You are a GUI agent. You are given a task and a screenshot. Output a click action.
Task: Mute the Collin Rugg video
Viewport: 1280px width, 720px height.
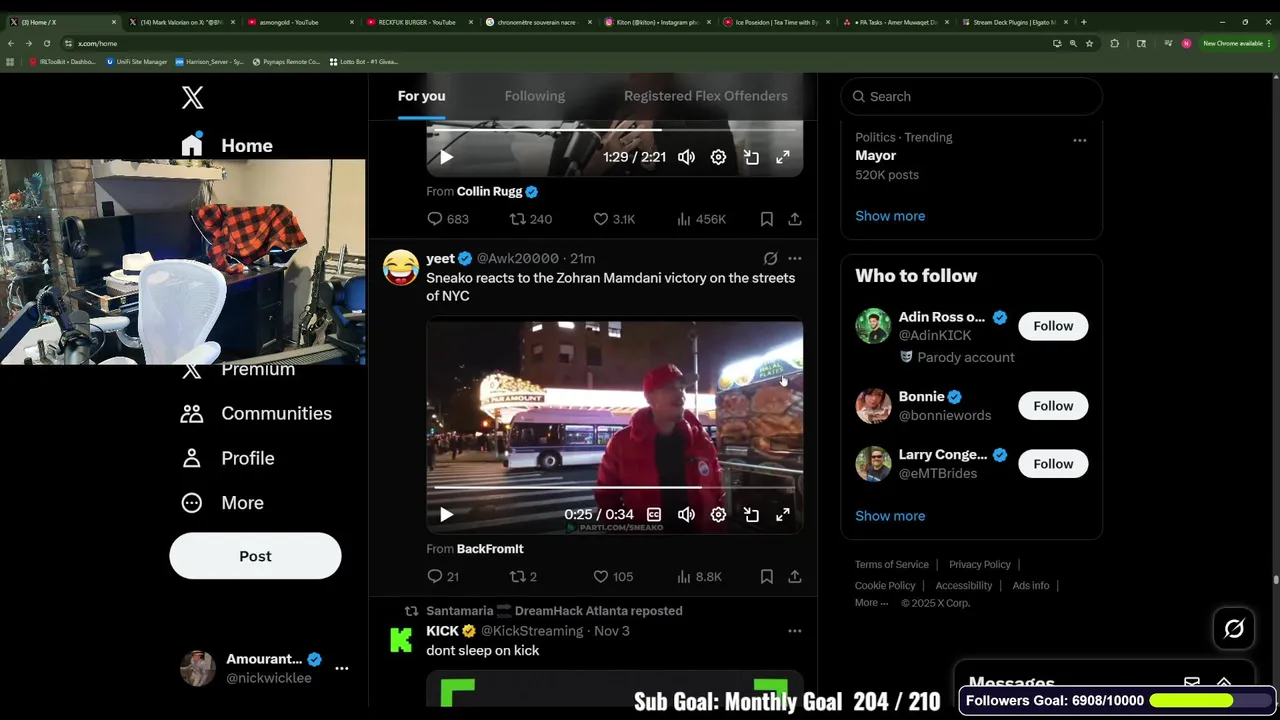(686, 157)
